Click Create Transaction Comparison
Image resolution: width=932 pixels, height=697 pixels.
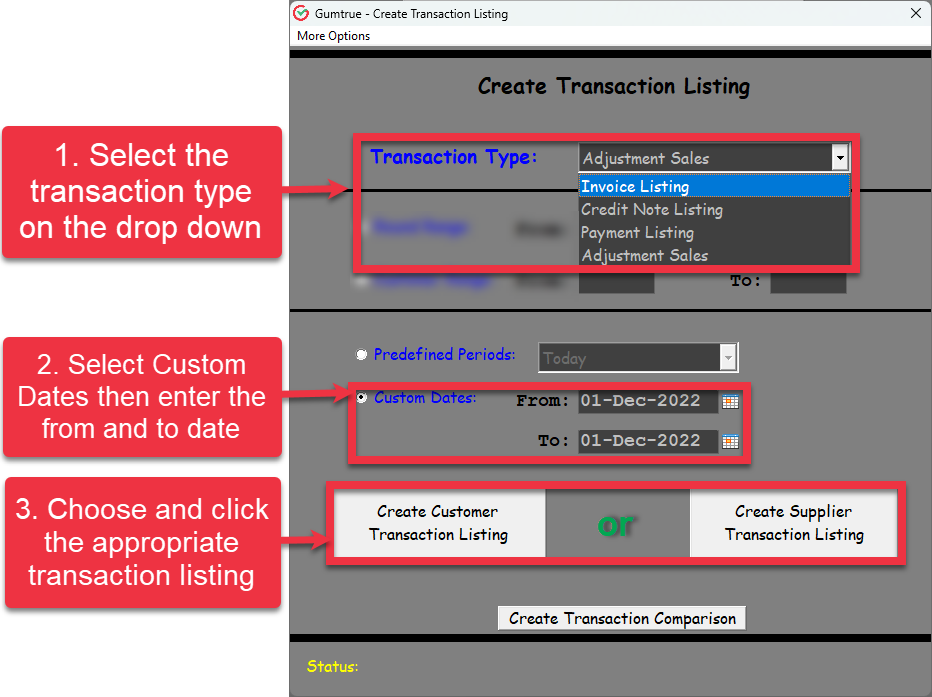tap(621, 617)
